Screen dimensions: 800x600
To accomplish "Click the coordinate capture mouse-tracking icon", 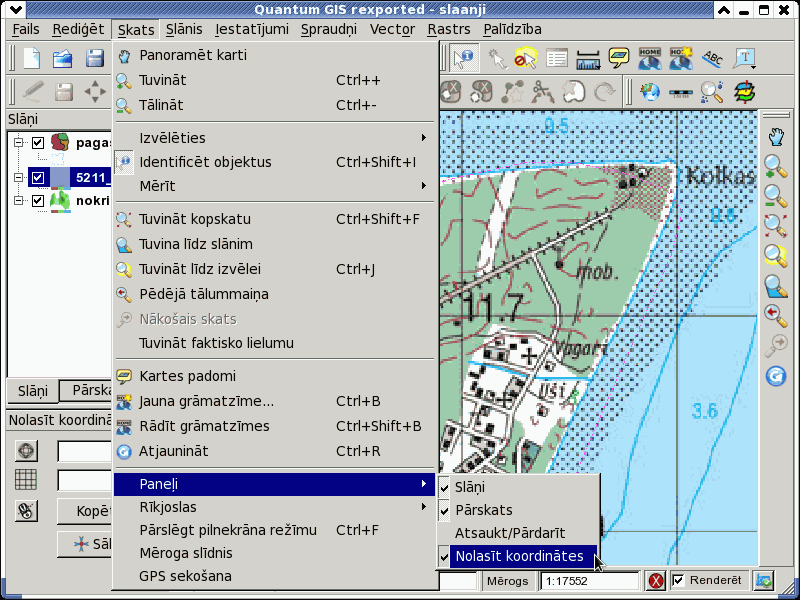I will point(26,511).
